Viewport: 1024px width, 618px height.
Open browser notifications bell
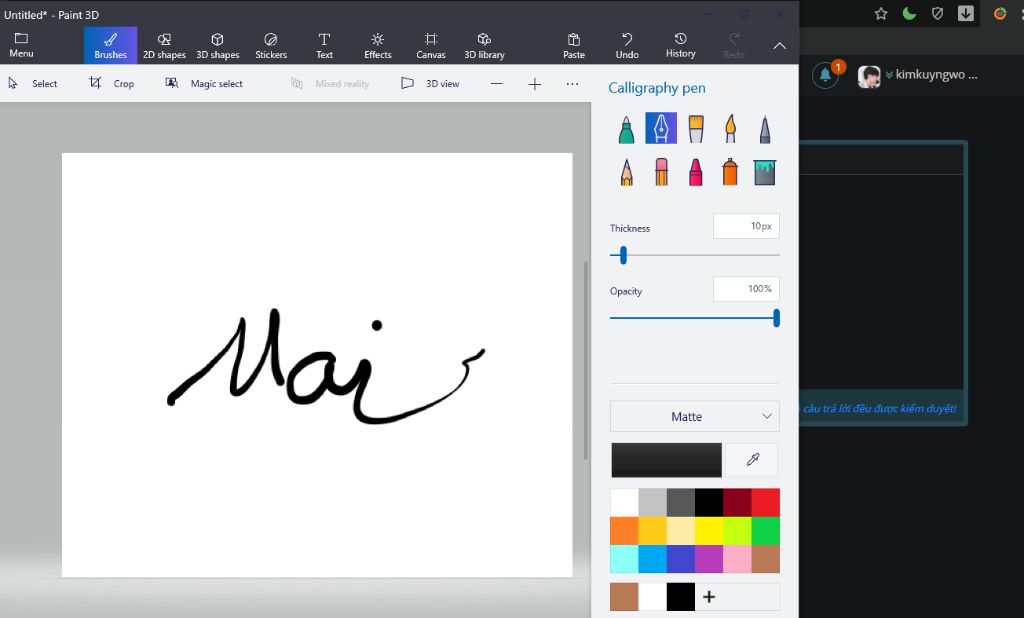825,76
